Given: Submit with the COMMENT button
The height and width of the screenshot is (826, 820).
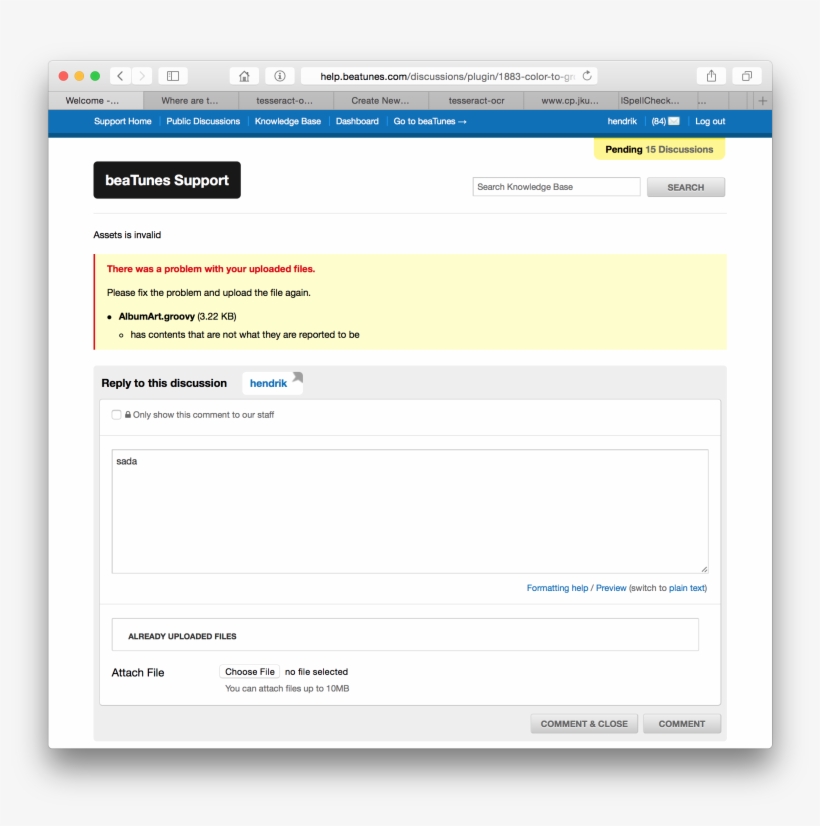Looking at the screenshot, I should tap(681, 724).
